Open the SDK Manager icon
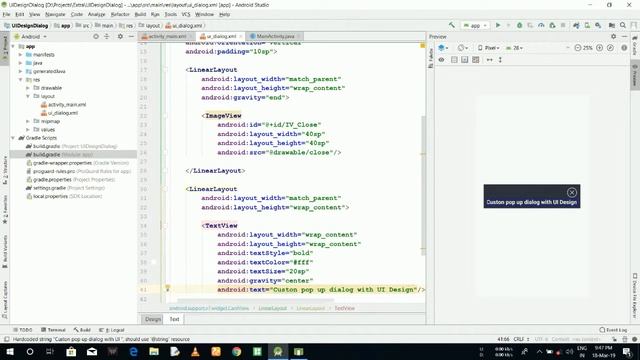 tap(598, 25)
